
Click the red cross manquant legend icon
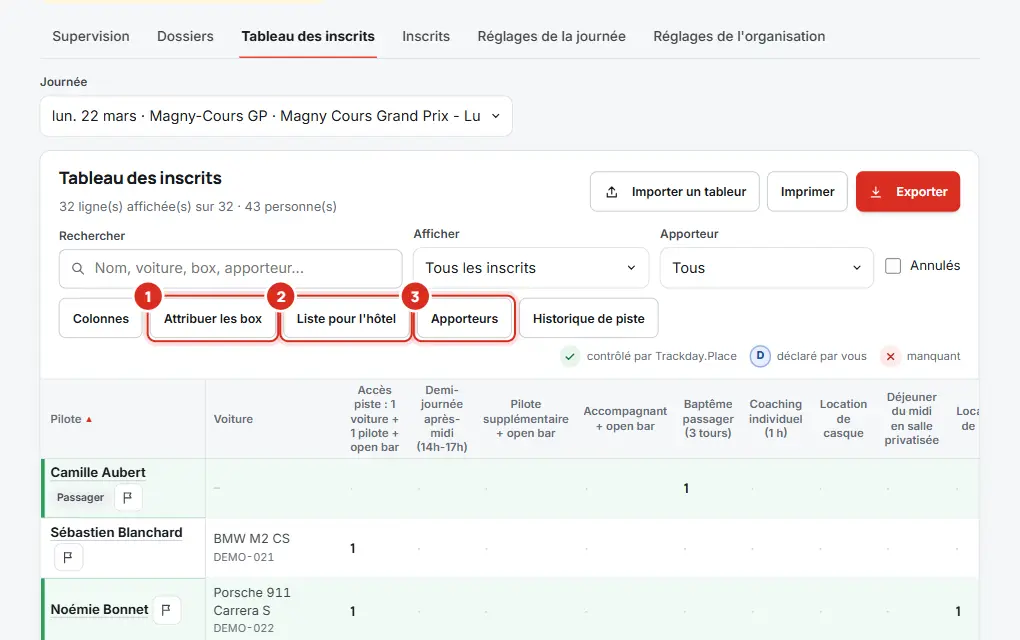[x=891, y=356]
